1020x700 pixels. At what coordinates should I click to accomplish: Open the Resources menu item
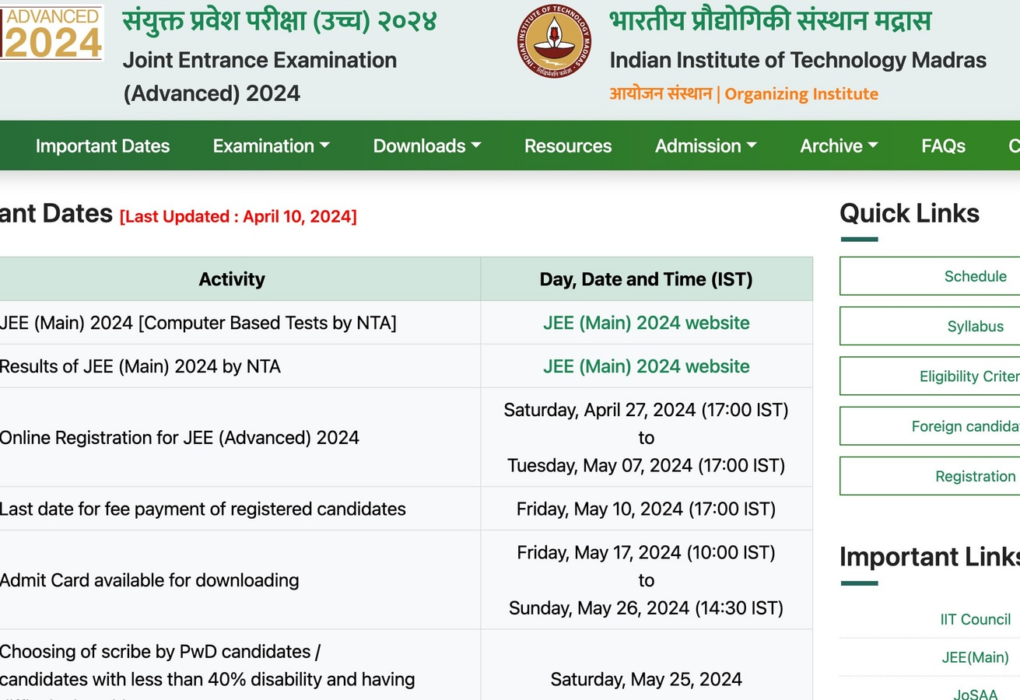point(567,146)
